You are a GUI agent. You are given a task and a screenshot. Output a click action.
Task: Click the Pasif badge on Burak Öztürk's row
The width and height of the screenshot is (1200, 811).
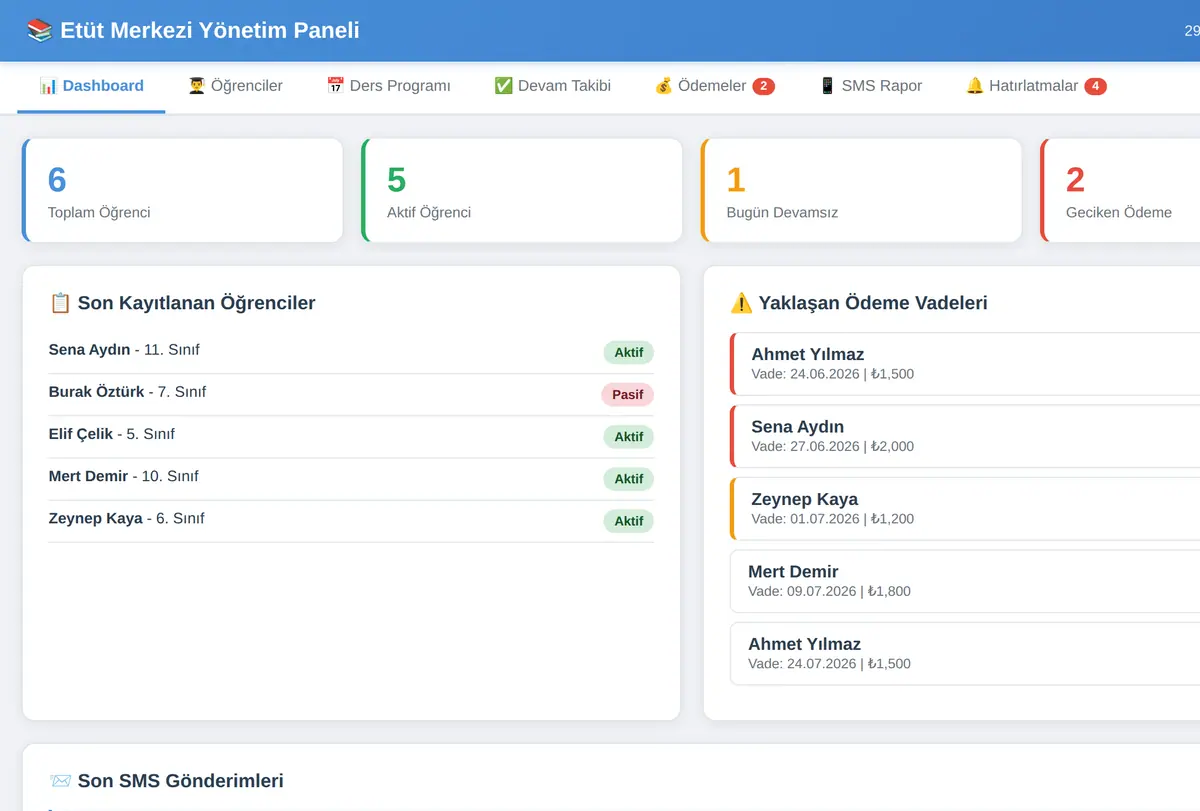click(x=628, y=394)
